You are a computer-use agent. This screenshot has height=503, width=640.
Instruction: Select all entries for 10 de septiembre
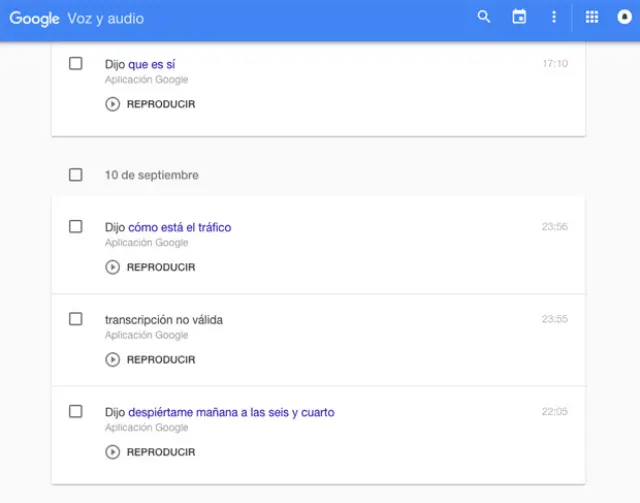click(x=76, y=175)
